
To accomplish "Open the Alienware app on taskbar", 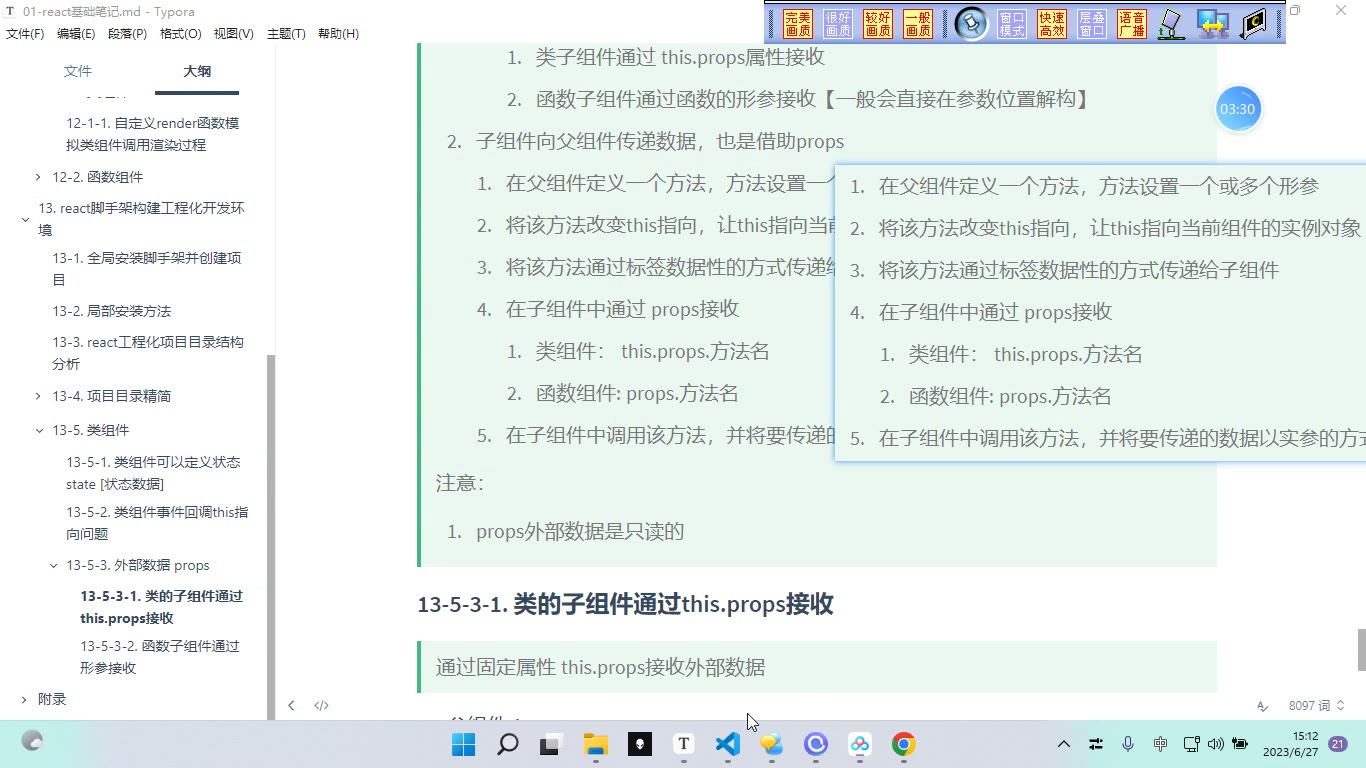I will (x=640, y=744).
